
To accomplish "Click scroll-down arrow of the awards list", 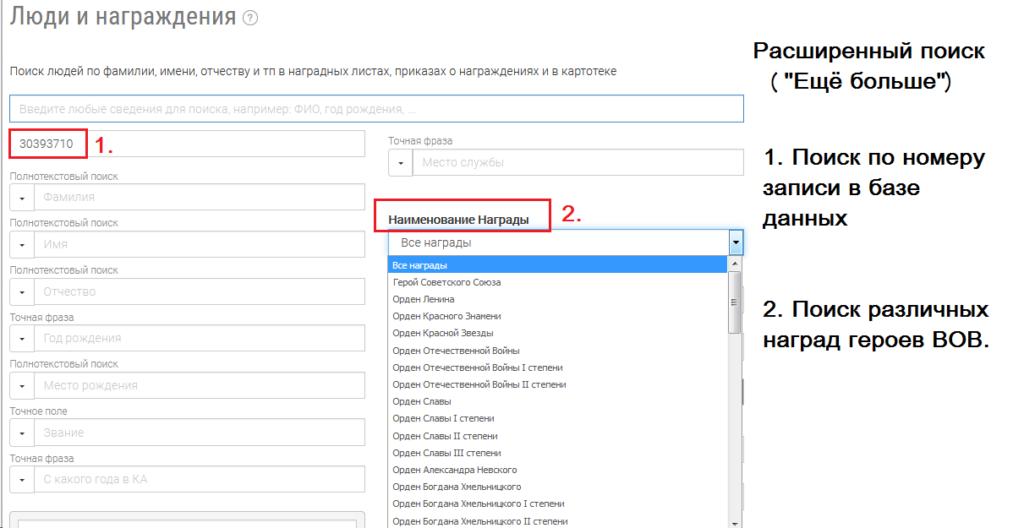I will [736, 522].
